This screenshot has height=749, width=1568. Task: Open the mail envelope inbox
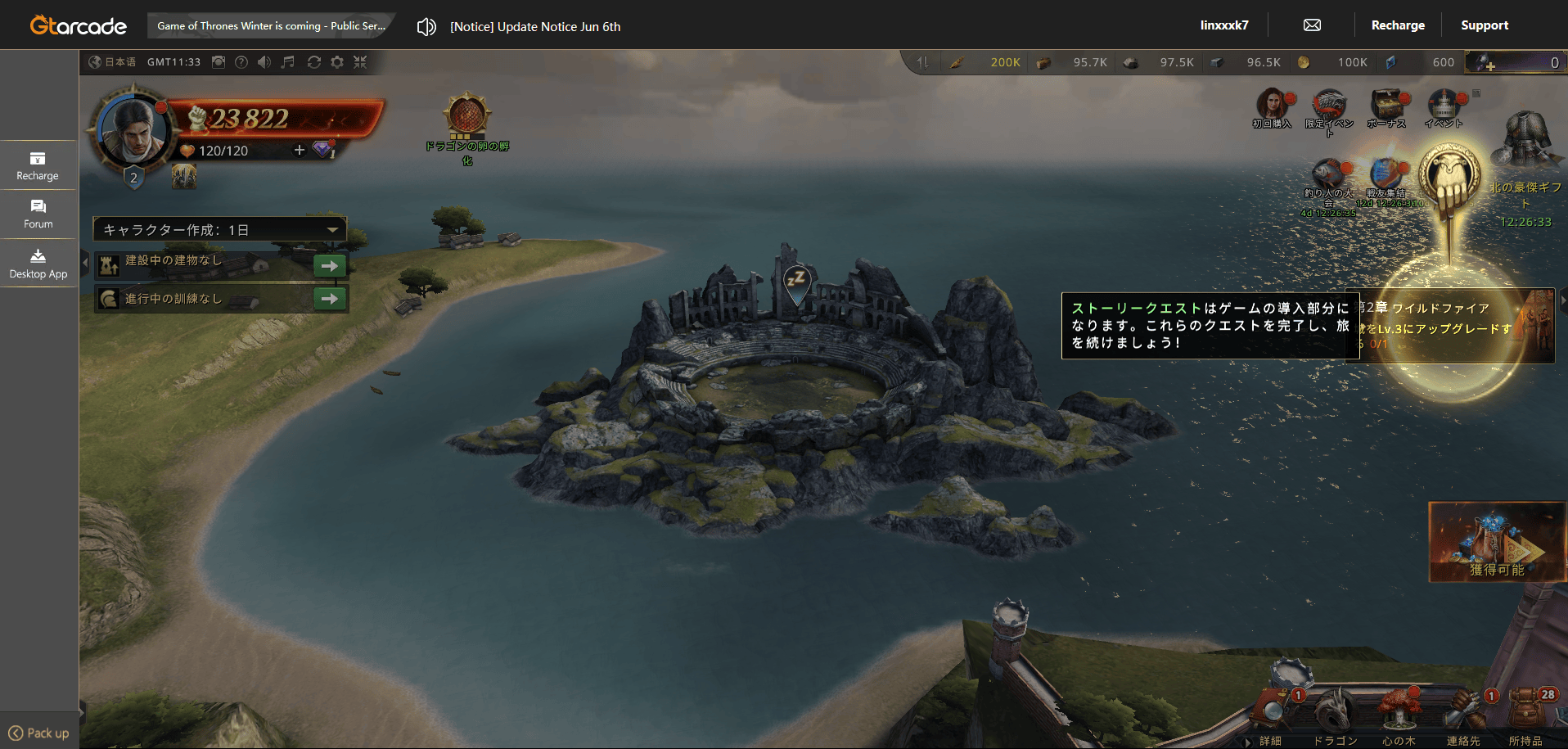pyautogui.click(x=1312, y=25)
